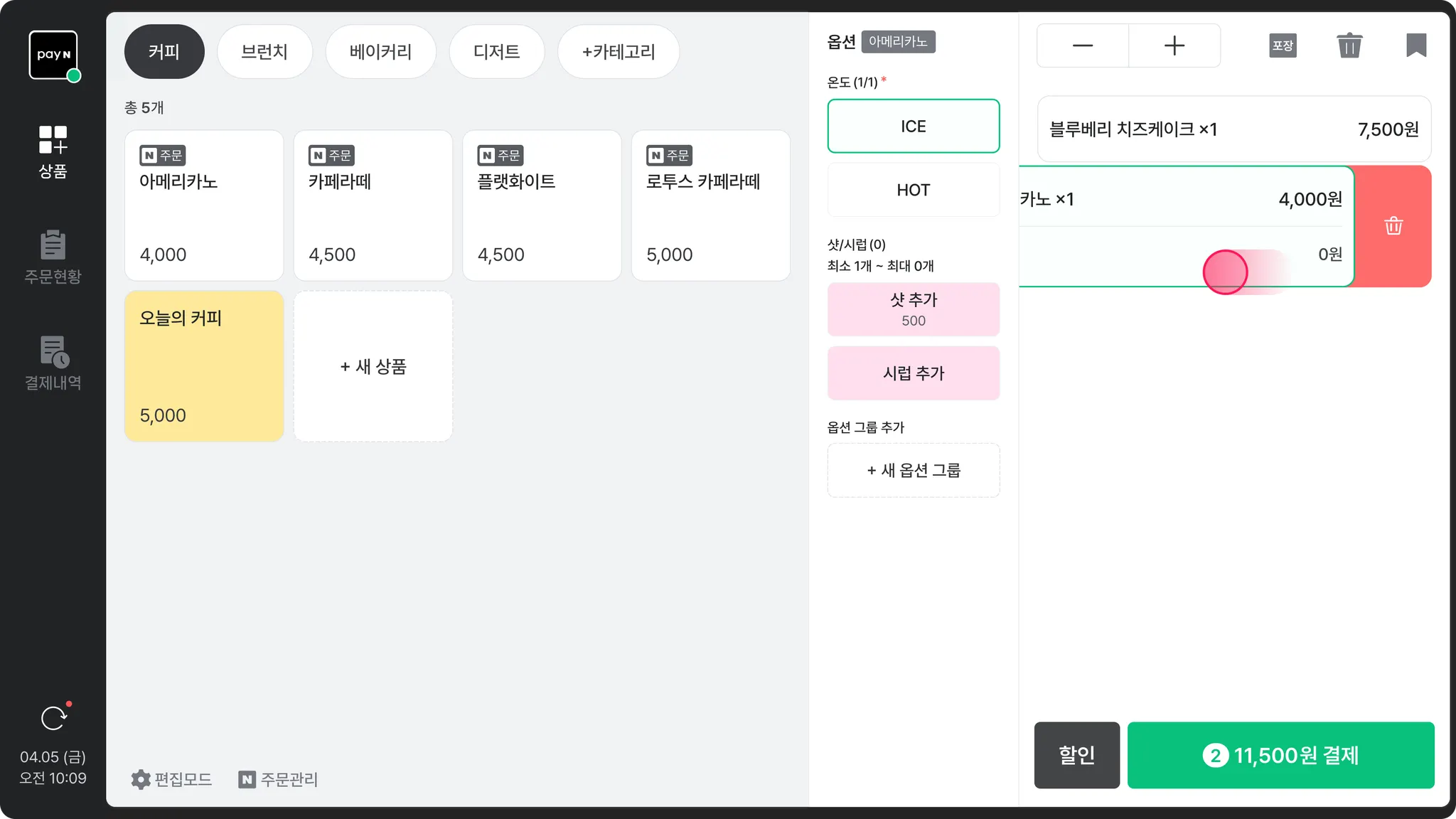1456x819 pixels.
Task: Select the yellow 오늘의 커피 product tile
Action: 204,366
